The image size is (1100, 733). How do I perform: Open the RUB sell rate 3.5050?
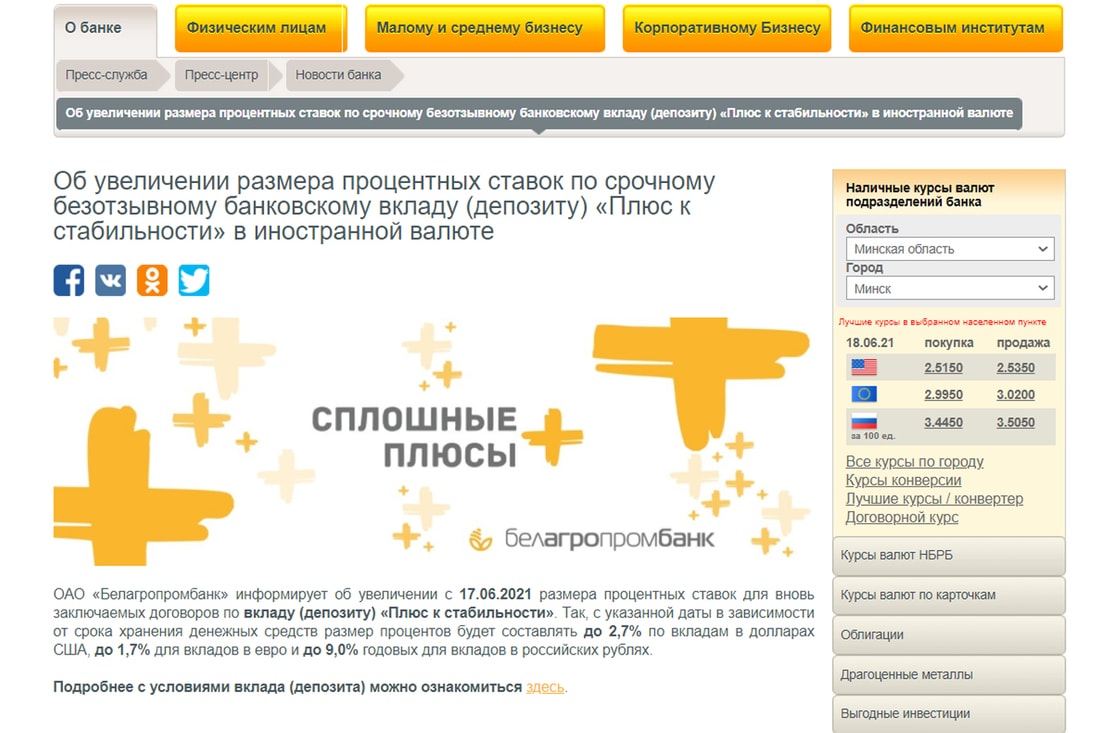(1015, 422)
